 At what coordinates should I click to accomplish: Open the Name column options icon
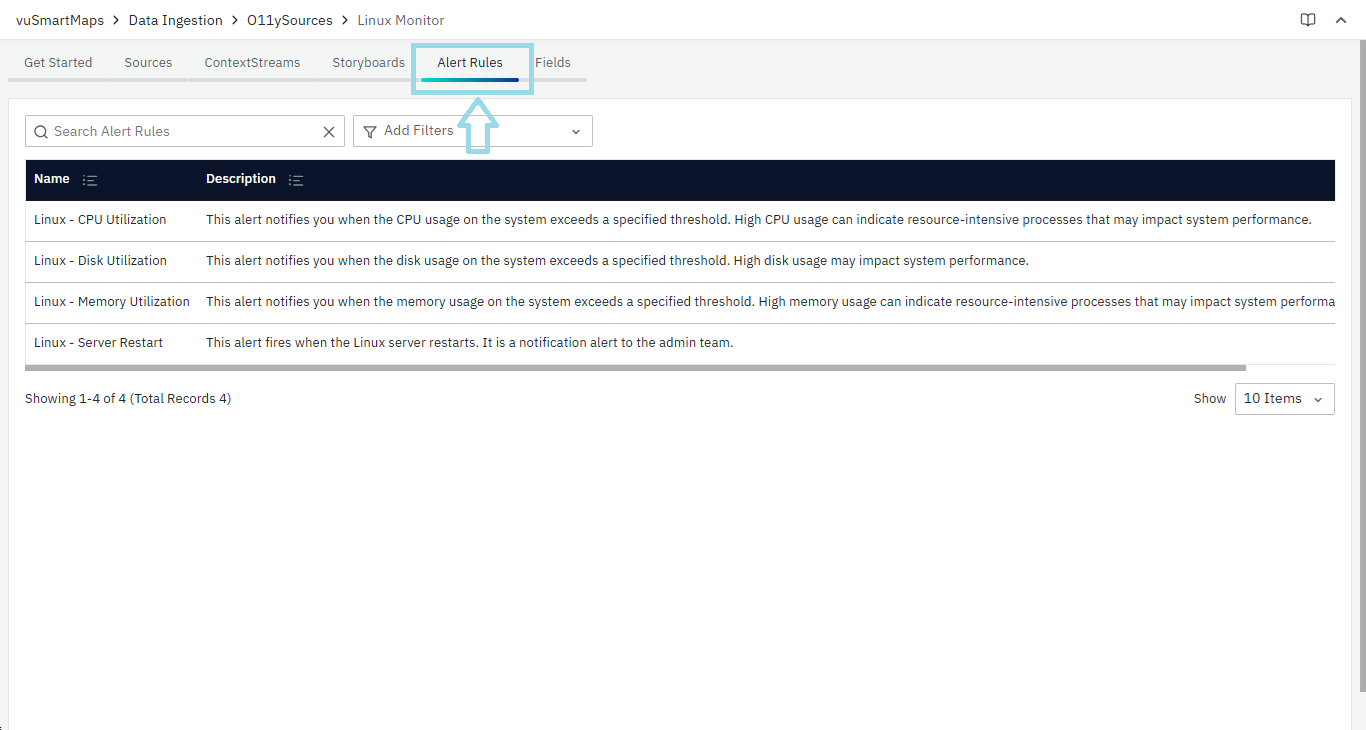(90, 179)
